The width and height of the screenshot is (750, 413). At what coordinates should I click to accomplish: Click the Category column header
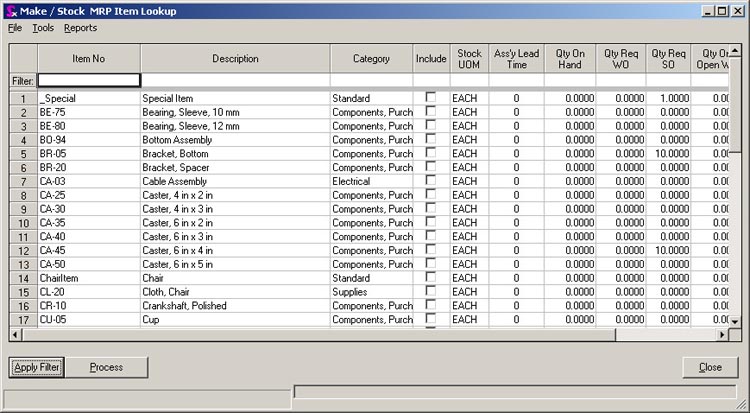(x=371, y=59)
